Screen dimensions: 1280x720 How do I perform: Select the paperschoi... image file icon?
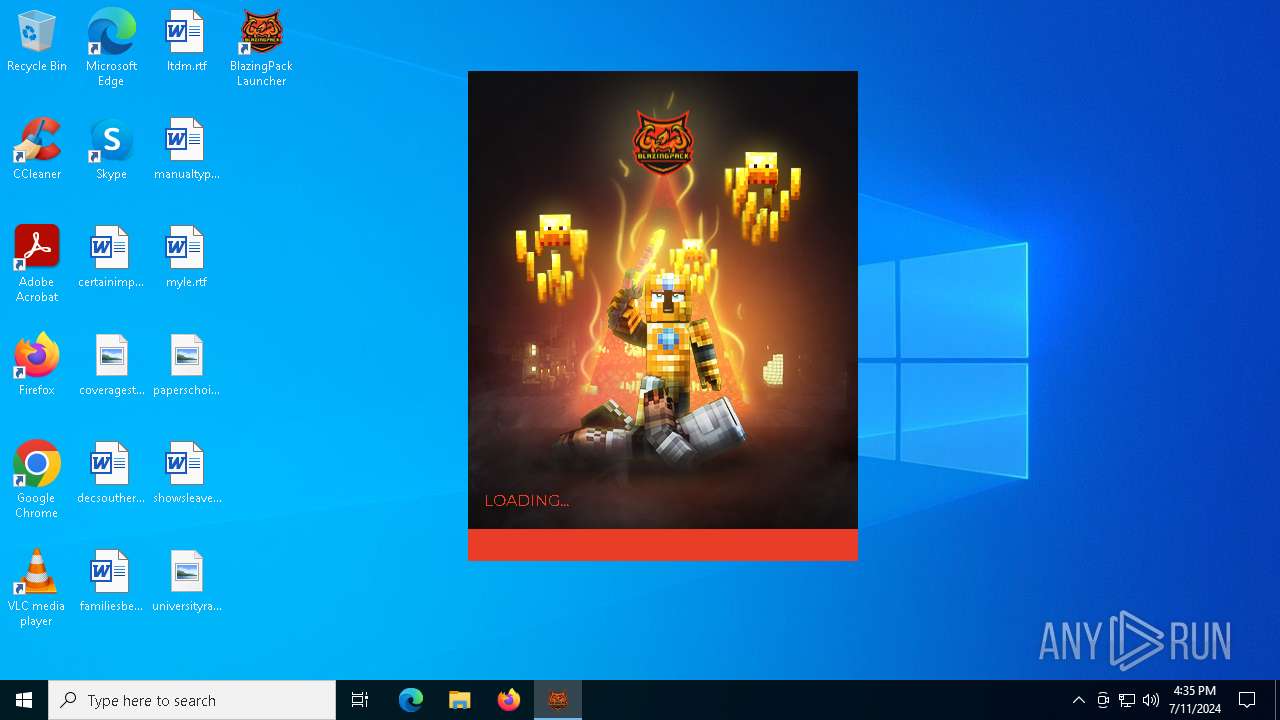point(186,366)
